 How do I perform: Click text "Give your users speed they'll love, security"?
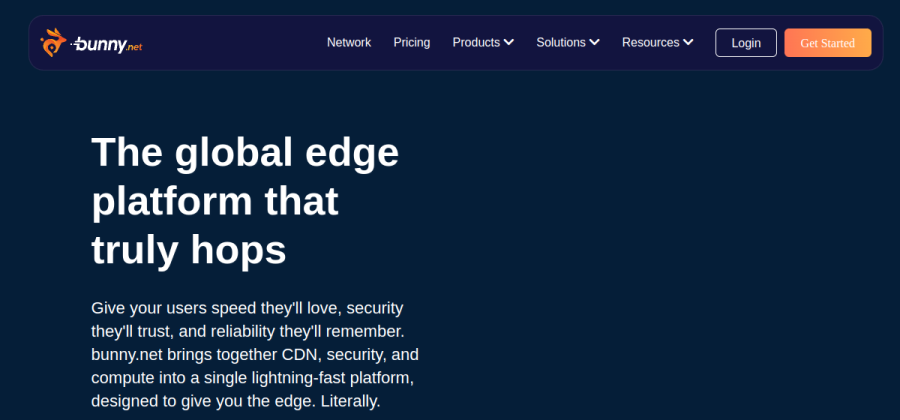pos(247,308)
